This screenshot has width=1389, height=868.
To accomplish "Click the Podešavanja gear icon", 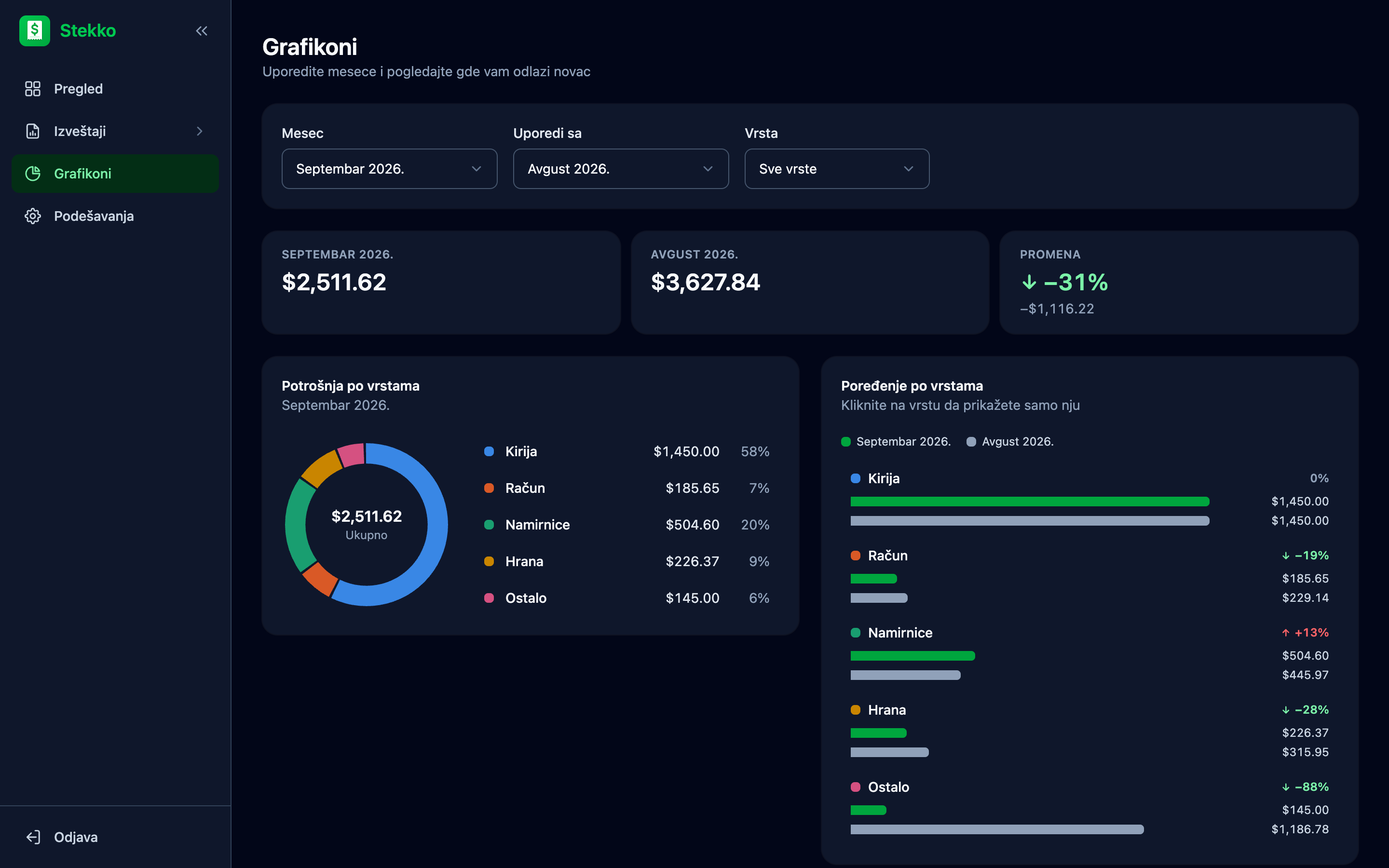I will pos(33,216).
